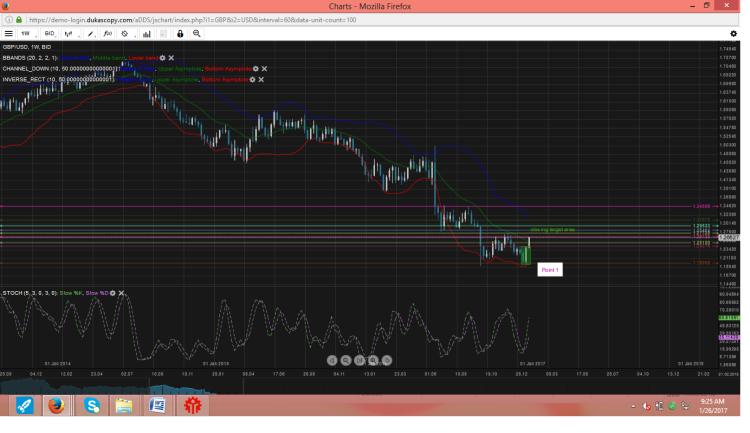This screenshot has width=750, height=433.
Task: Open BBANDS indicator gear settings
Action: click(x=163, y=58)
